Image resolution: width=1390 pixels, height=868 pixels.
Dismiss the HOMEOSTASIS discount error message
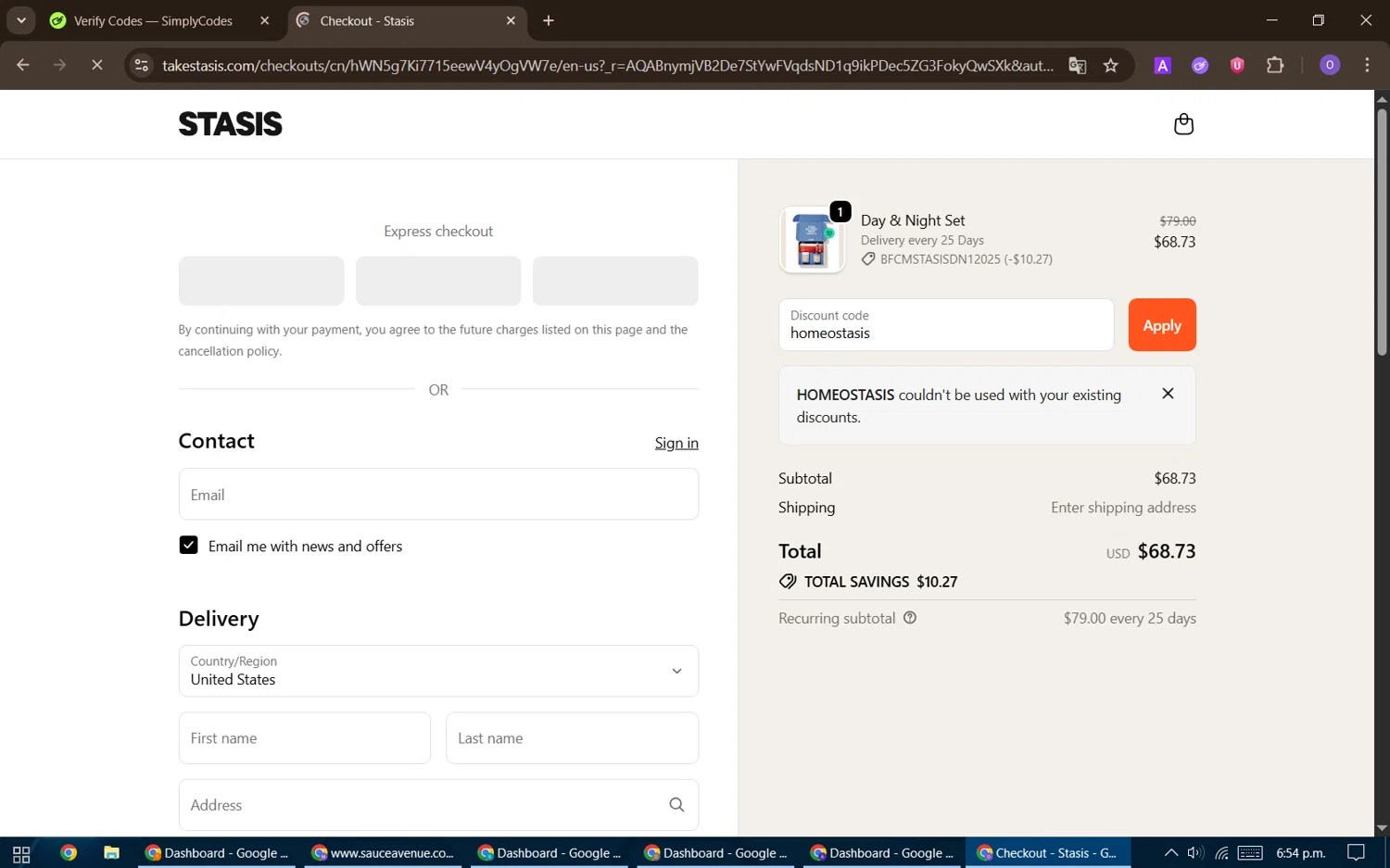coord(1168,394)
